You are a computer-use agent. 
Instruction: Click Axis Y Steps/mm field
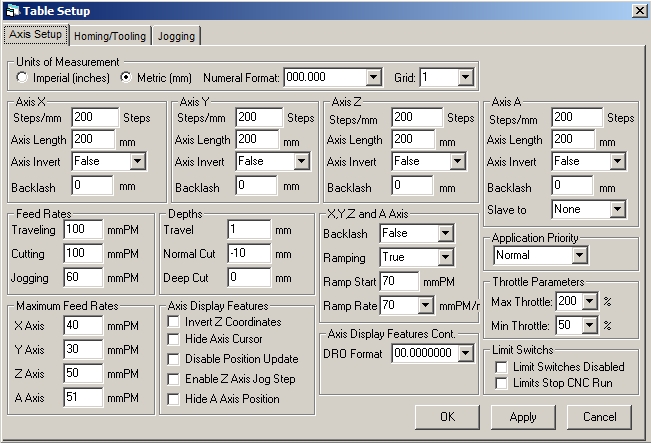[x=259, y=117]
